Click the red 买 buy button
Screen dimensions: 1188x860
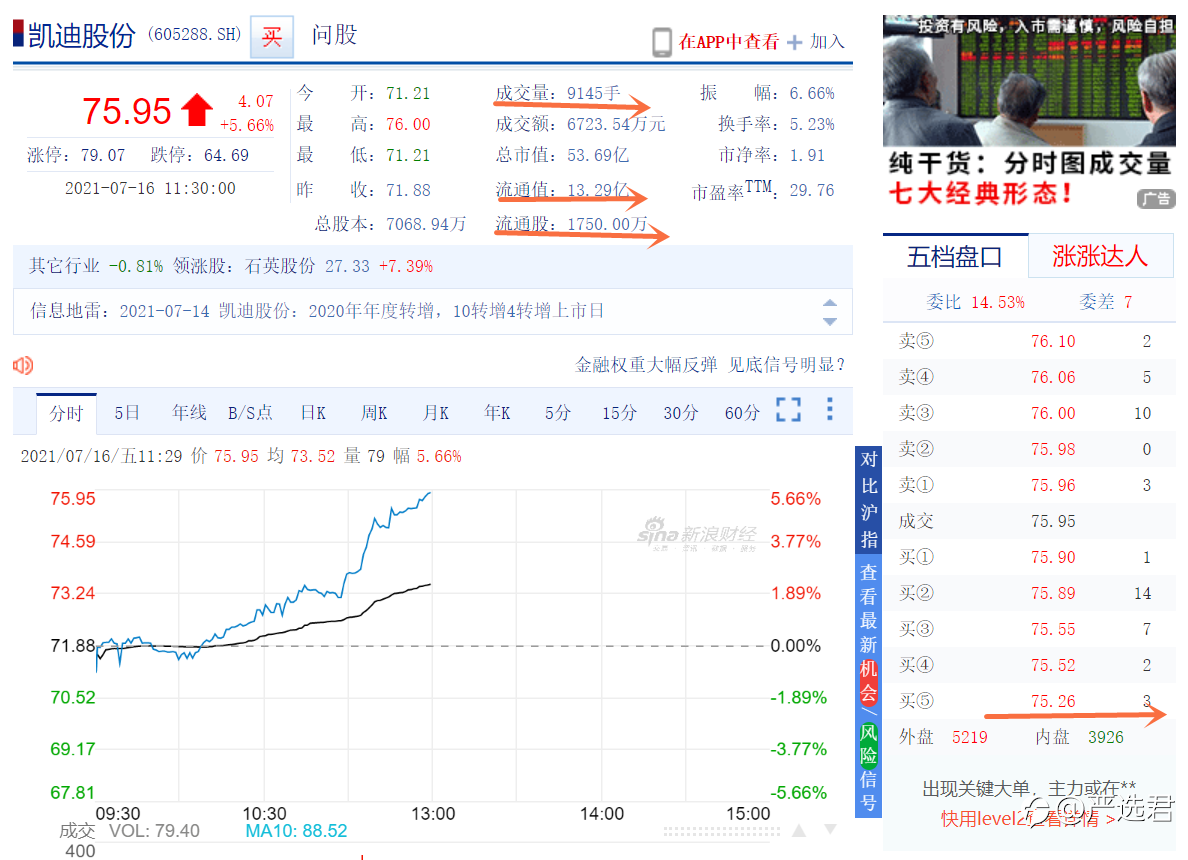[272, 36]
